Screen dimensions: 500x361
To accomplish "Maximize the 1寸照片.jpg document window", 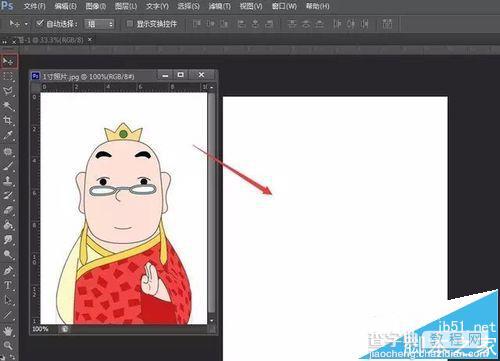I will click(181, 75).
